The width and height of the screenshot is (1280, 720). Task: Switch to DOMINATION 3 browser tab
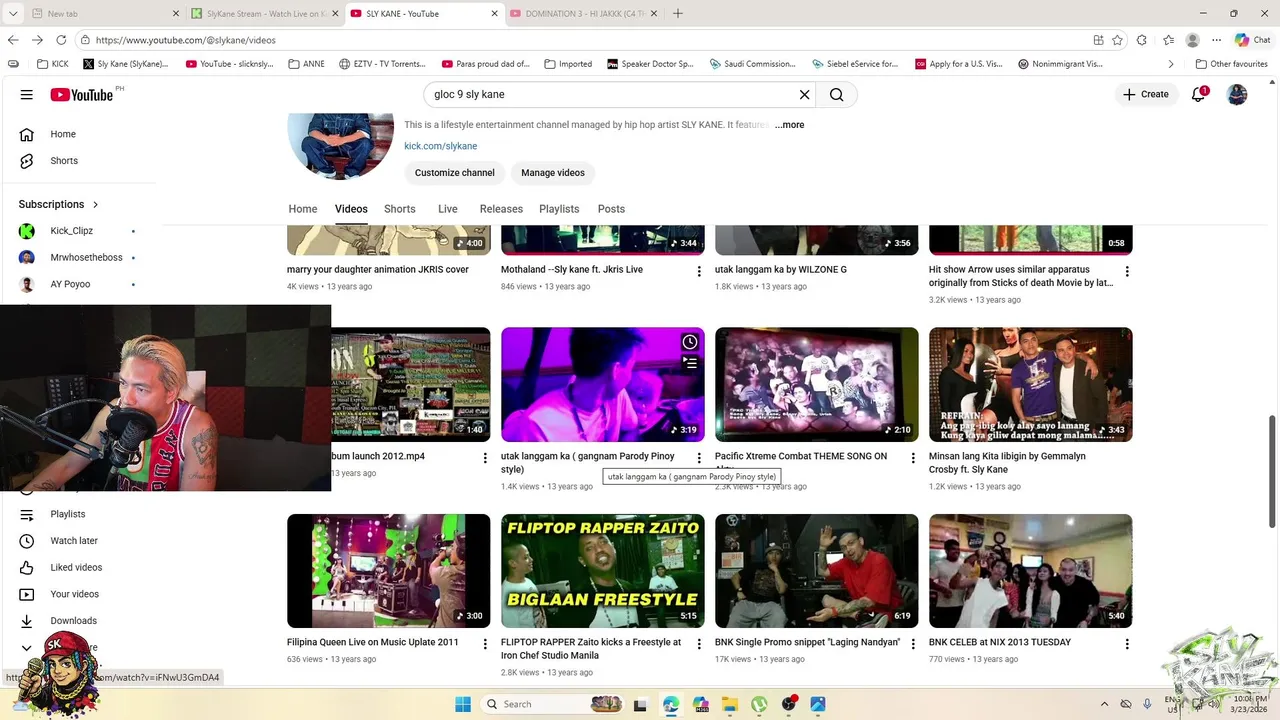point(584,14)
